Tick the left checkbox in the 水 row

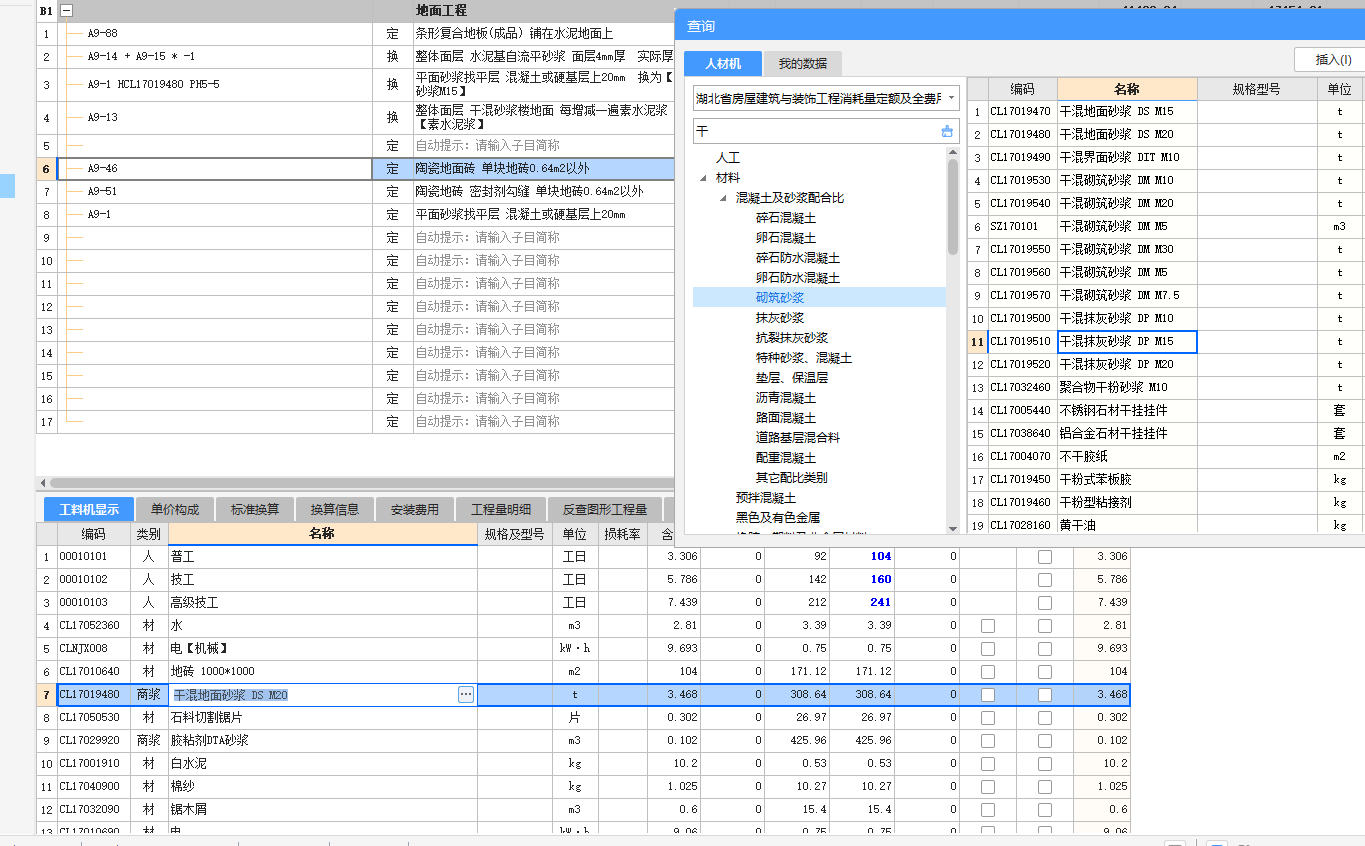tap(988, 626)
